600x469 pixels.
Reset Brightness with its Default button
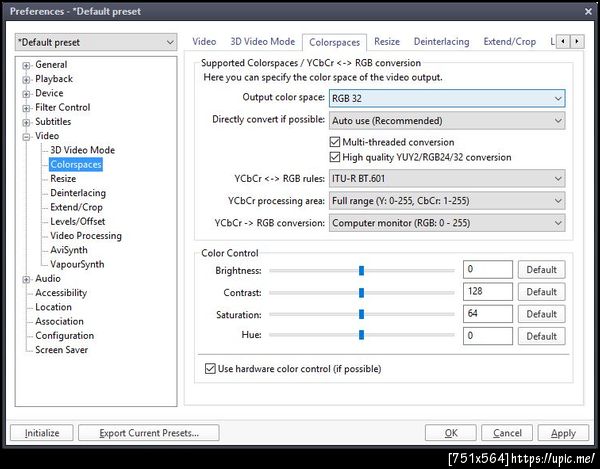click(541, 270)
